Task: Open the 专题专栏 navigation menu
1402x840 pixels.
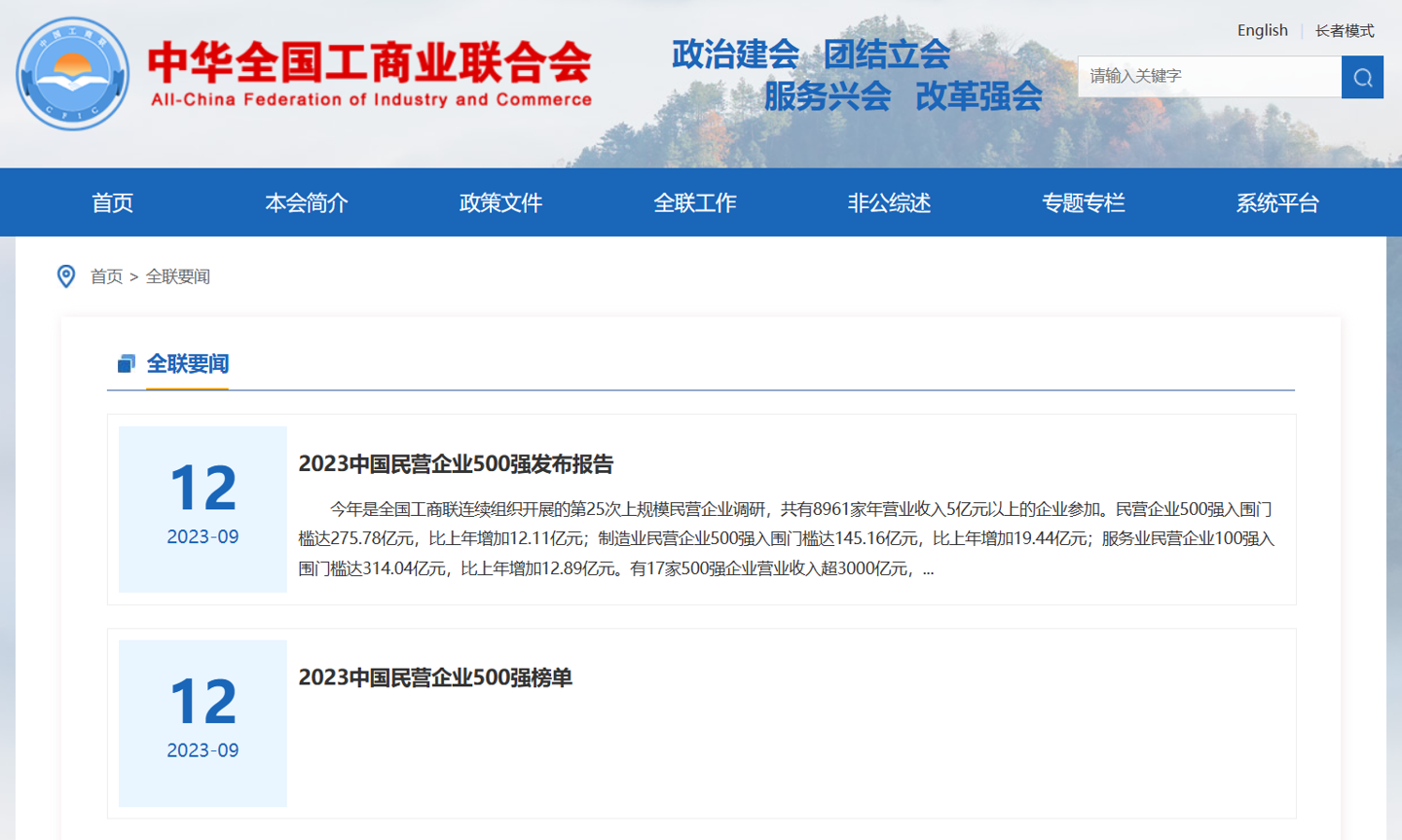Action: 1084,202
